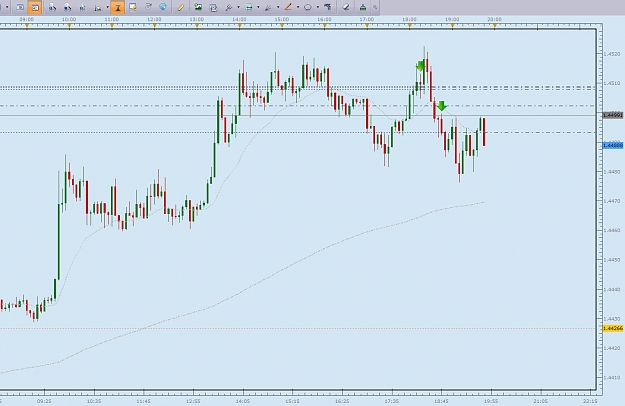Click the upper green down-arrow marker near chart peak
Screen dimensions: 625x406
420,66
